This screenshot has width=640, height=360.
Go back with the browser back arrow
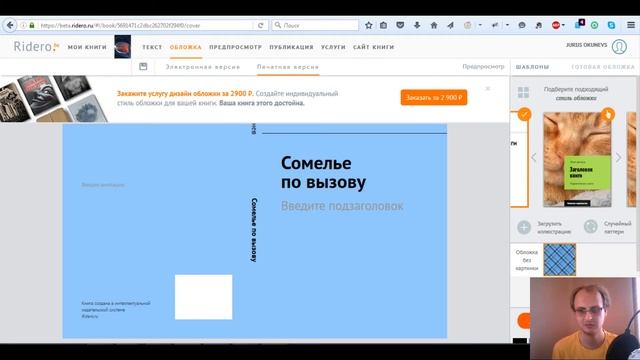[10, 25]
